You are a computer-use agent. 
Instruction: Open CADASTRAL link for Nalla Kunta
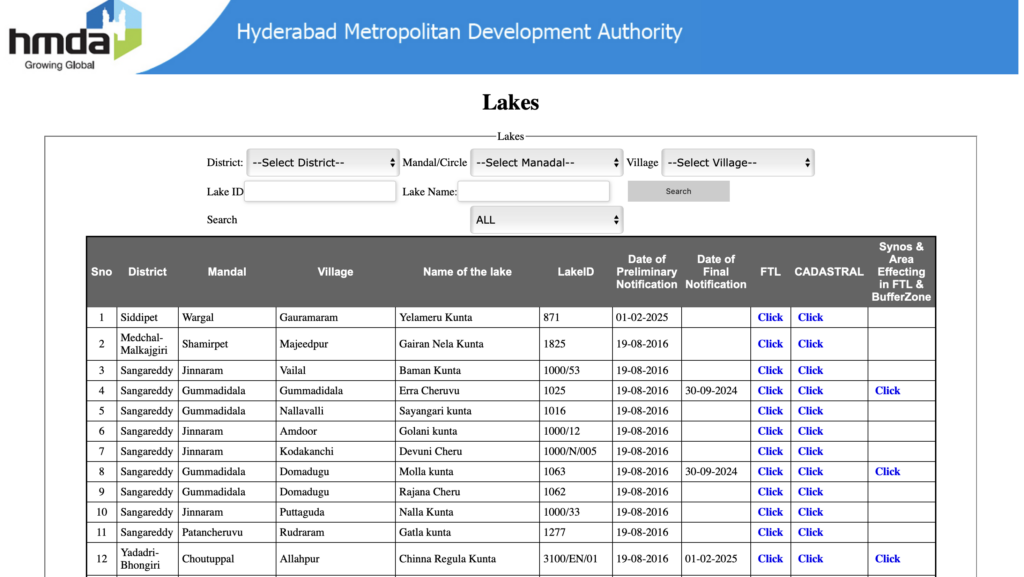810,512
